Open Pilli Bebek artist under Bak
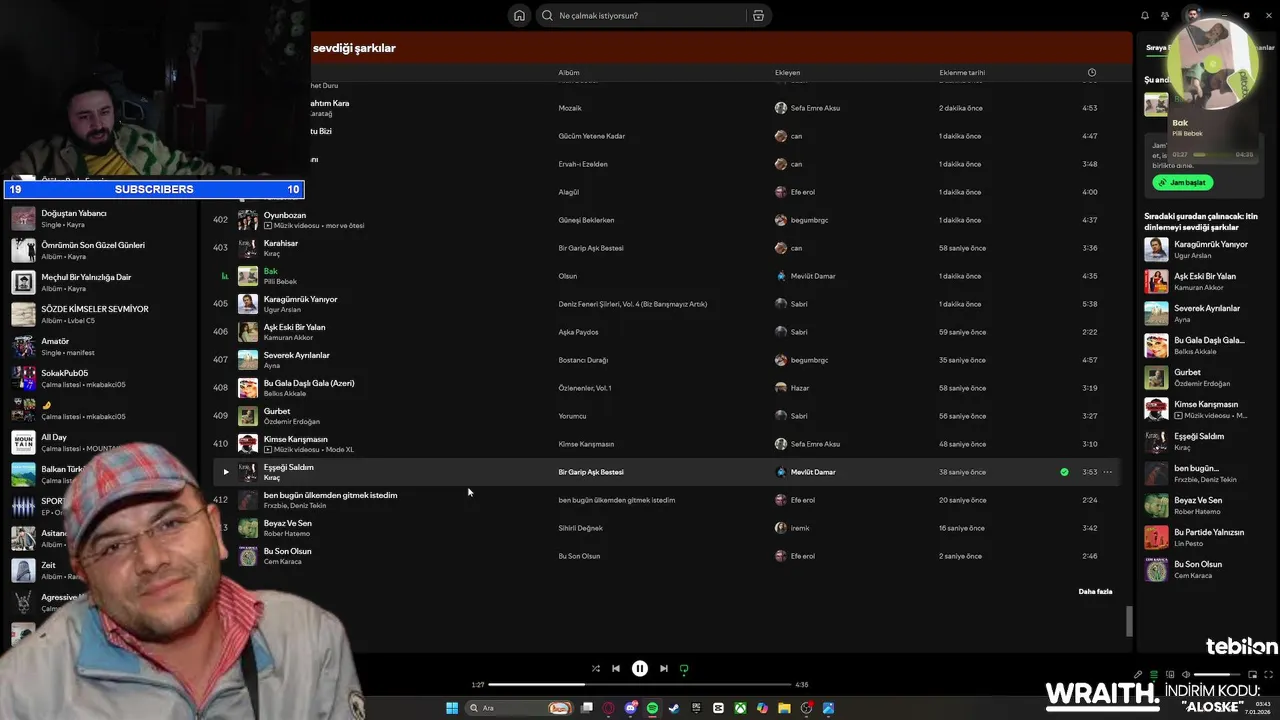The image size is (1280, 720). [x=280, y=282]
